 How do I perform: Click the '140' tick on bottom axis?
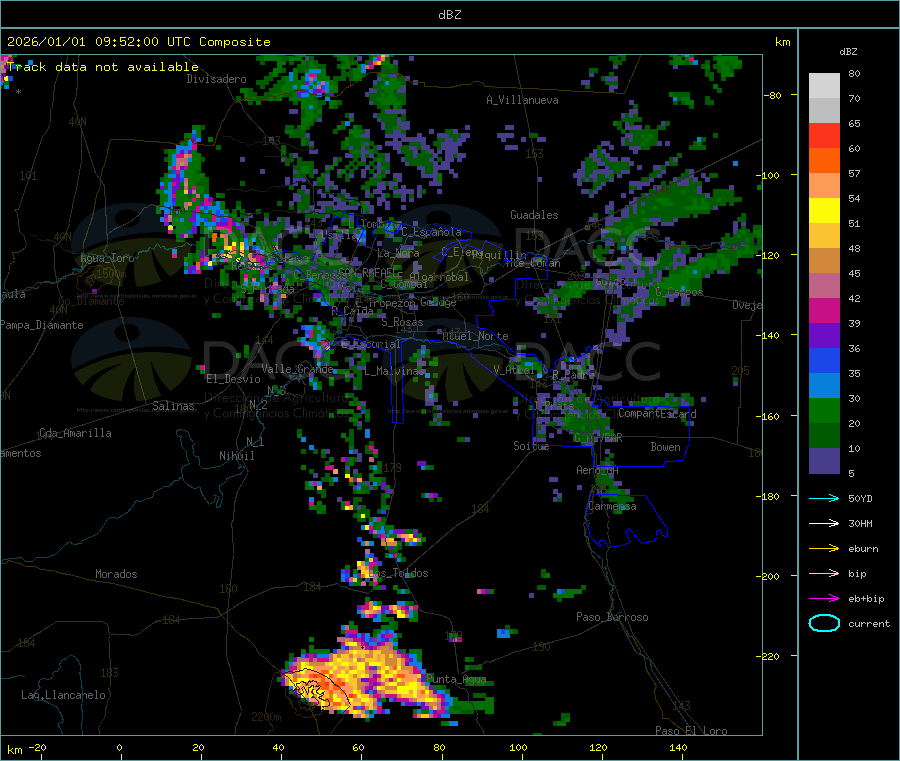coord(678,747)
